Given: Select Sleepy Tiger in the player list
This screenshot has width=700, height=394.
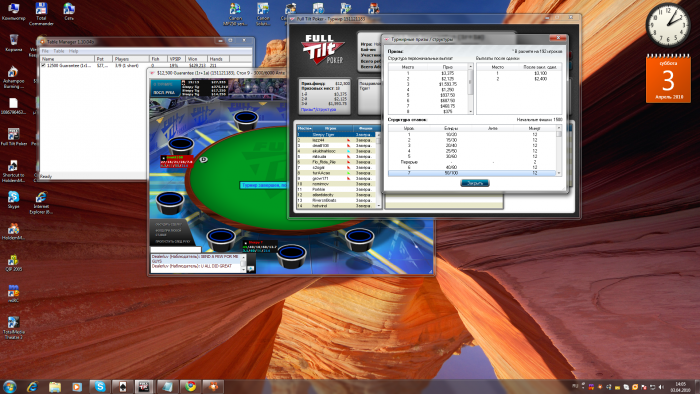Looking at the screenshot, I should tap(337, 134).
